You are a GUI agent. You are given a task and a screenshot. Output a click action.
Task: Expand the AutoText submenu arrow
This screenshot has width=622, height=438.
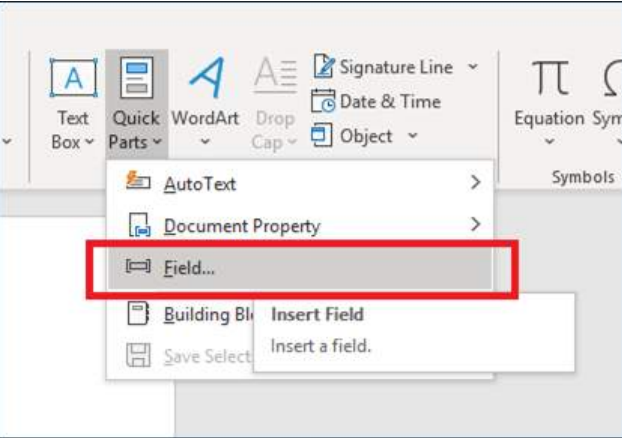[x=475, y=184]
